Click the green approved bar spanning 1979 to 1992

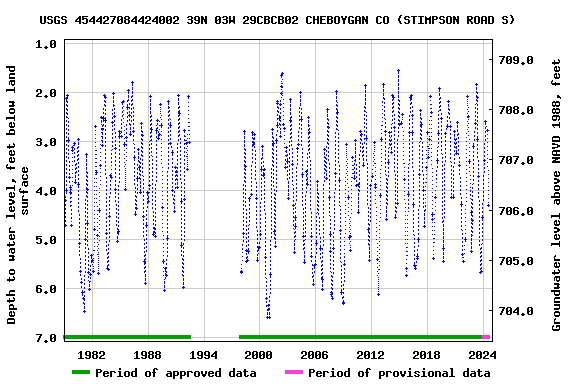click(x=127, y=337)
